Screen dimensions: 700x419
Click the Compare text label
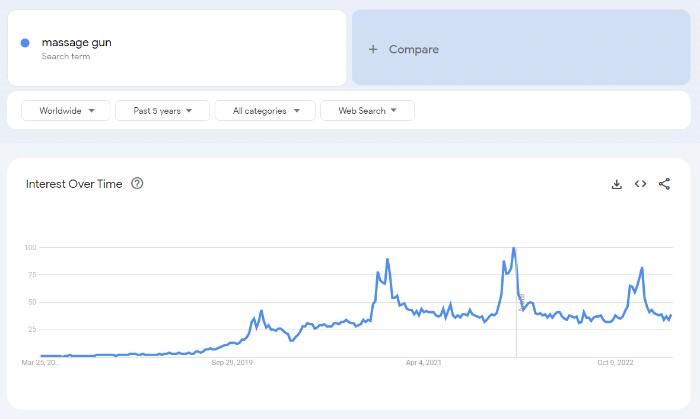pos(413,49)
